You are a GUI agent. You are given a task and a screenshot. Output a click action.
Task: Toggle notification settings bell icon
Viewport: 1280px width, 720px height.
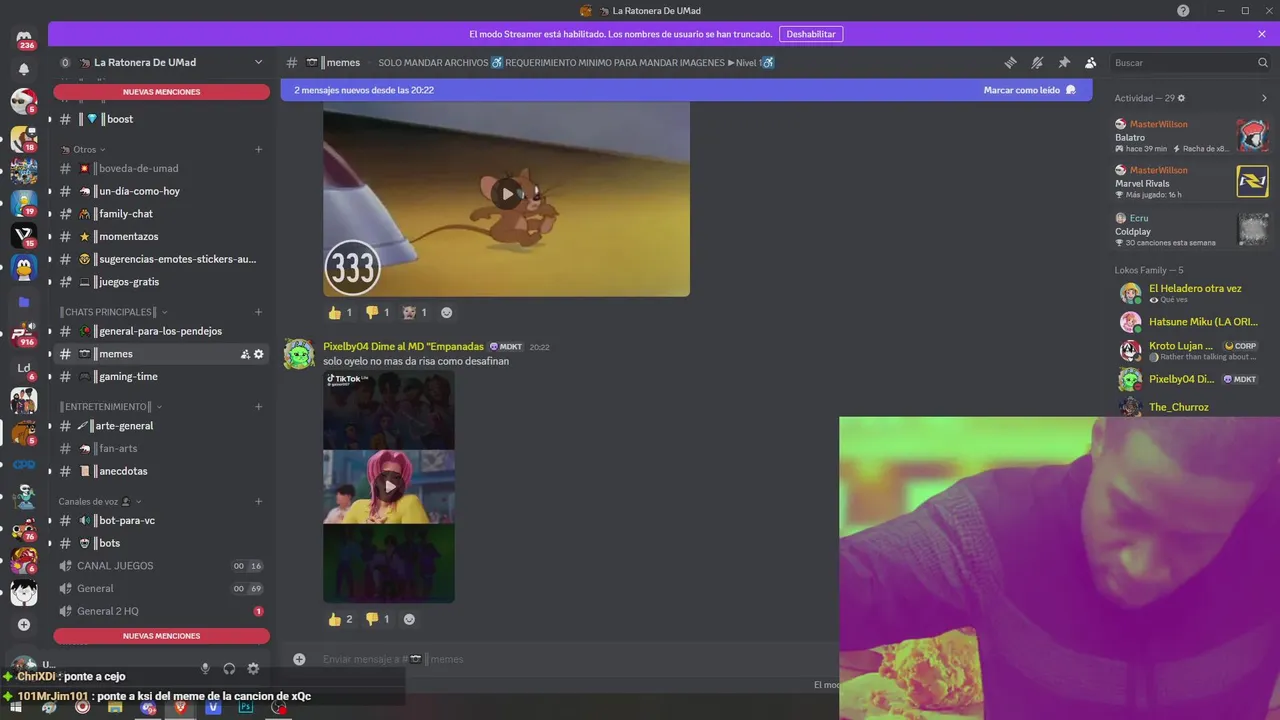click(x=1038, y=62)
